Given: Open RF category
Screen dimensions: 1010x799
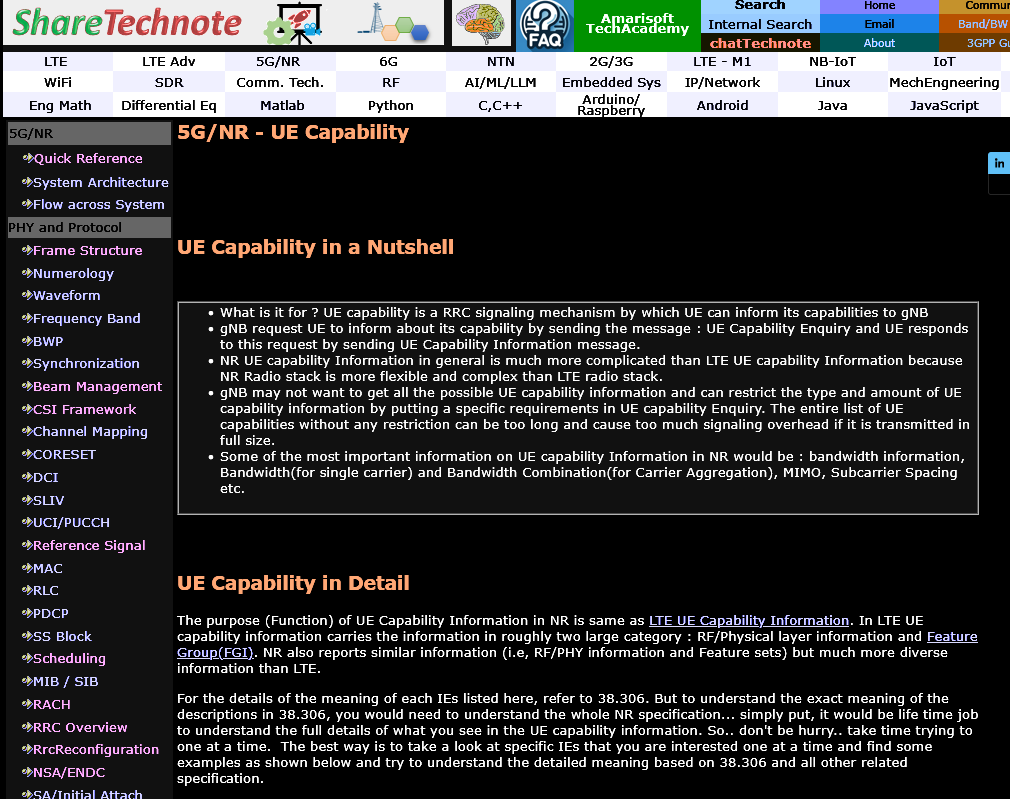Looking at the screenshot, I should (x=390, y=82).
